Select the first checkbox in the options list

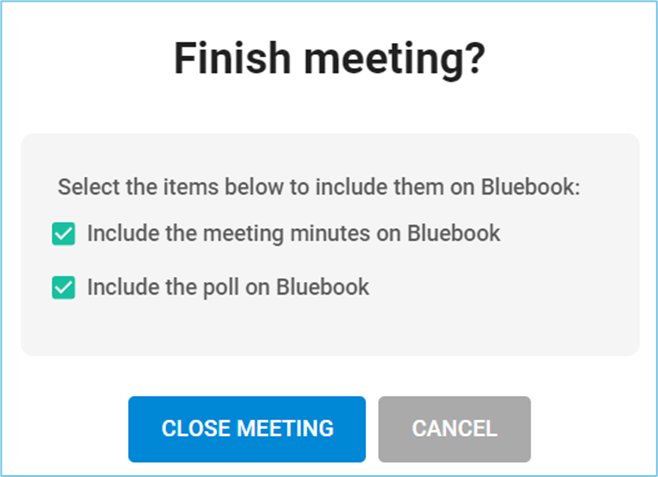[x=64, y=235]
